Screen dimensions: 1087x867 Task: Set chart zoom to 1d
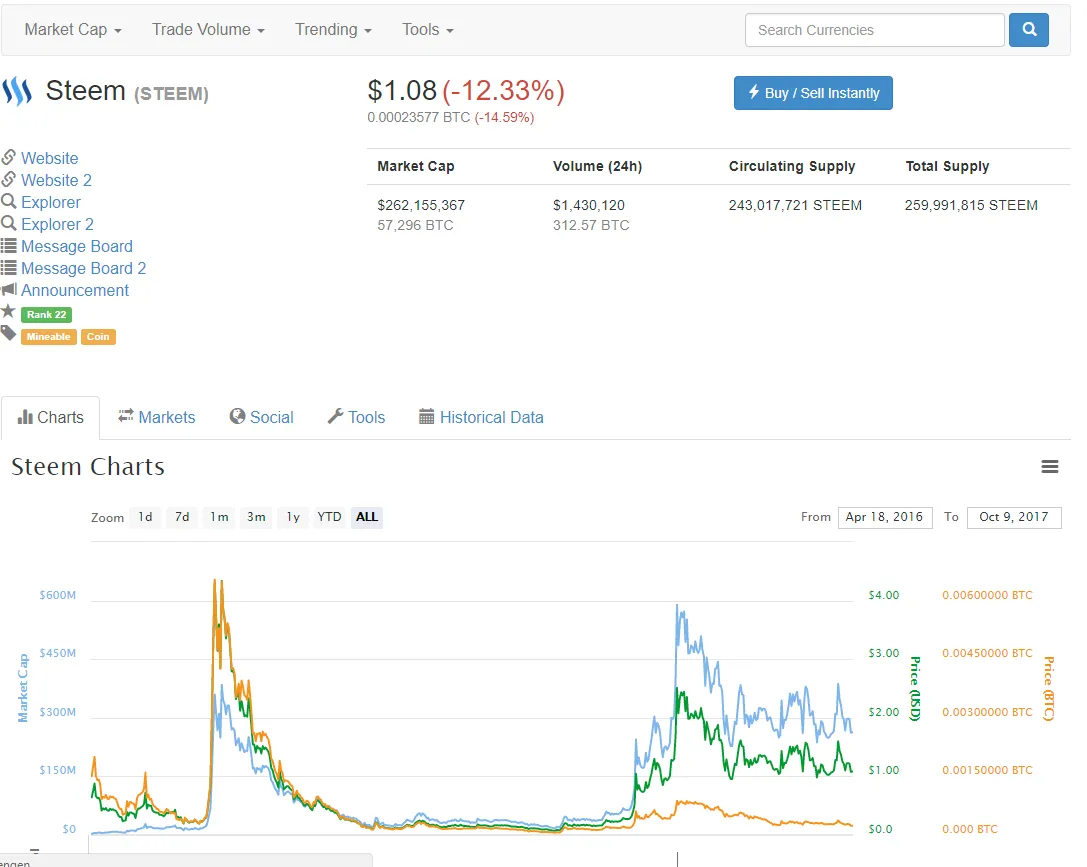coord(145,517)
